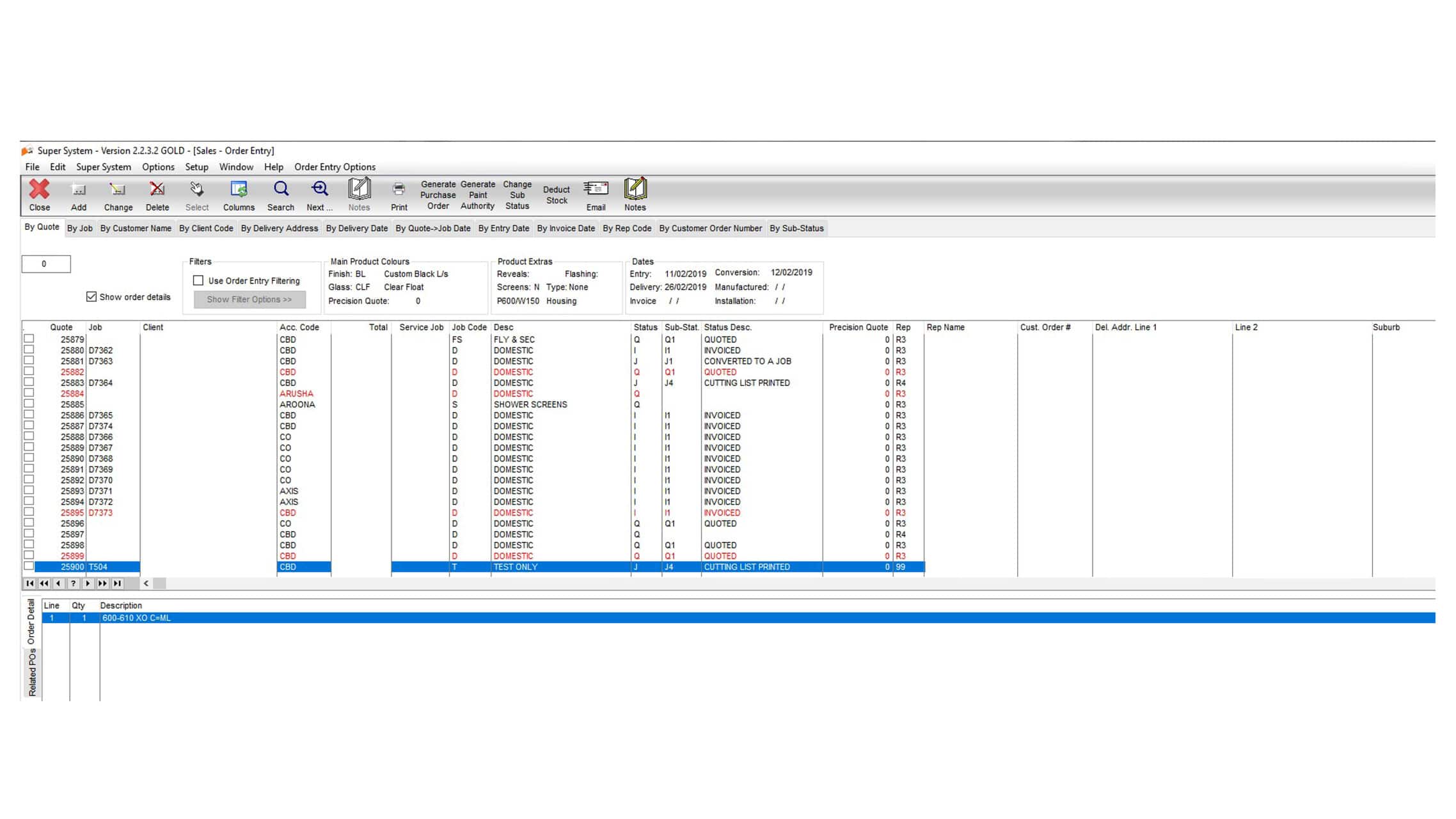Click the Precision Quote column header
Image resolution: width=1456 pixels, height=819 pixels.
(857, 327)
